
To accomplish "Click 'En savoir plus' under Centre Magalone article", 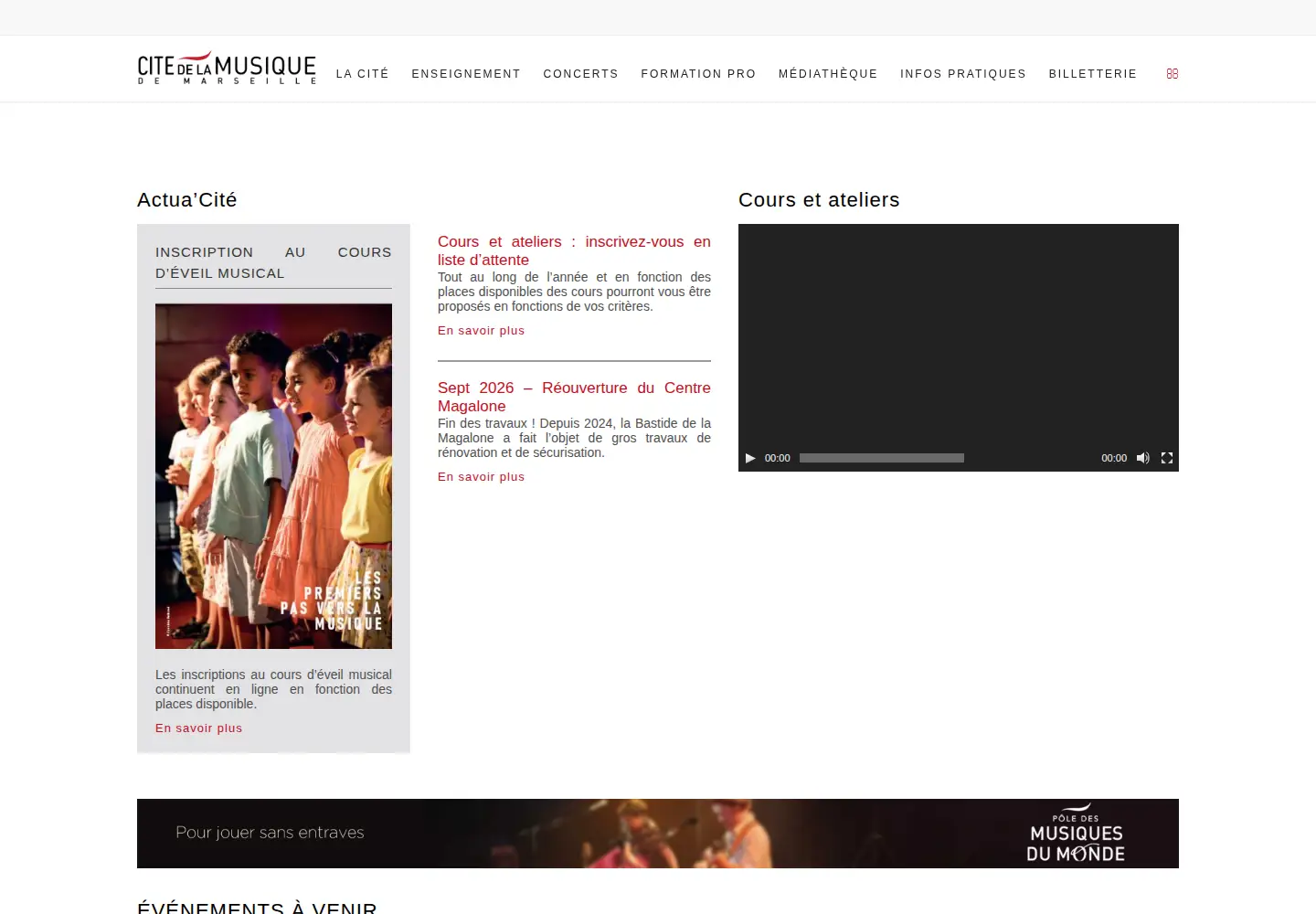I will (482, 477).
